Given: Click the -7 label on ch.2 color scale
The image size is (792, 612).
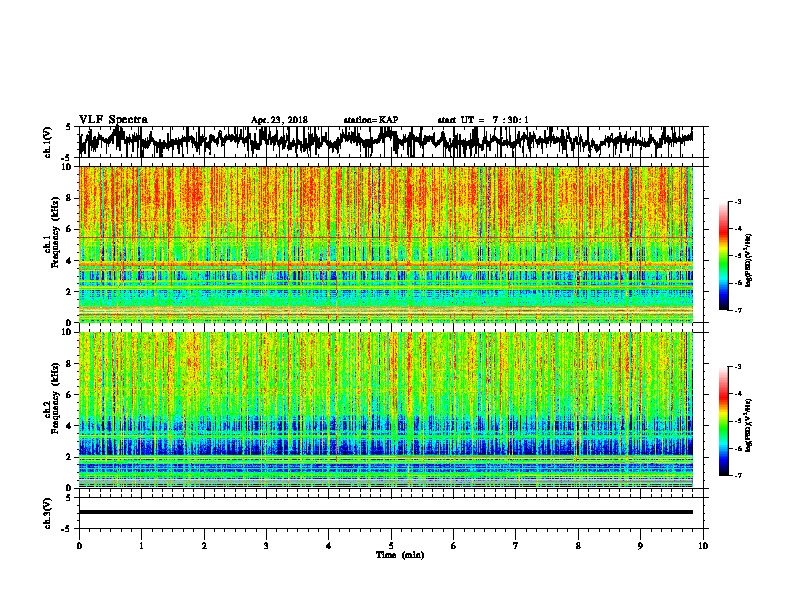Looking at the screenshot, I should (x=738, y=475).
